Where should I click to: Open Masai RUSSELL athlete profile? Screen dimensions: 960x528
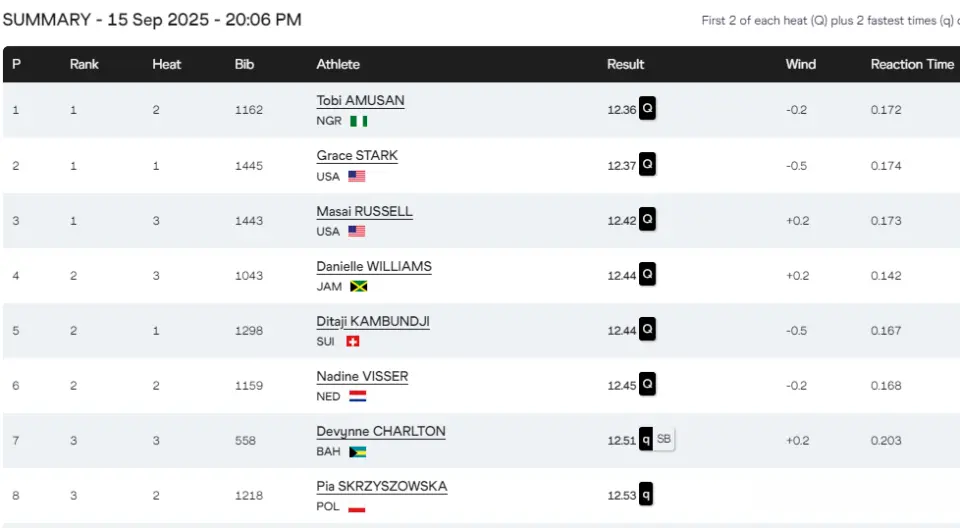pos(364,211)
